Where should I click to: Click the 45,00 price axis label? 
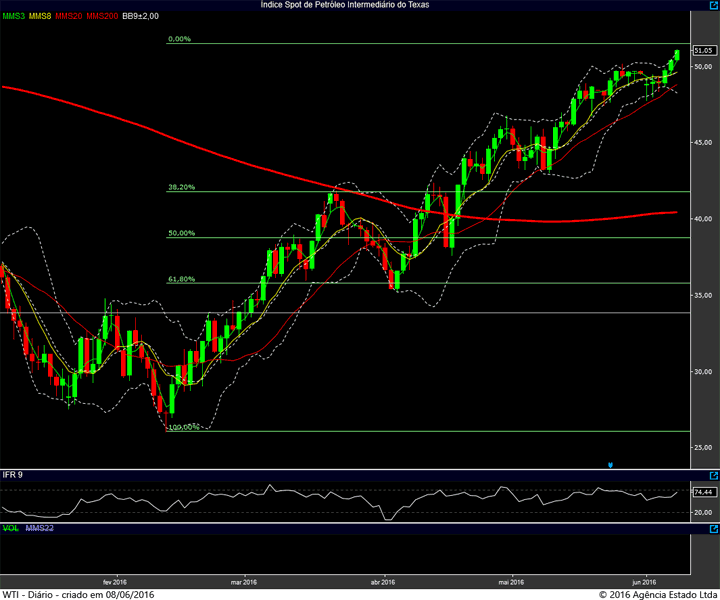tap(703, 143)
